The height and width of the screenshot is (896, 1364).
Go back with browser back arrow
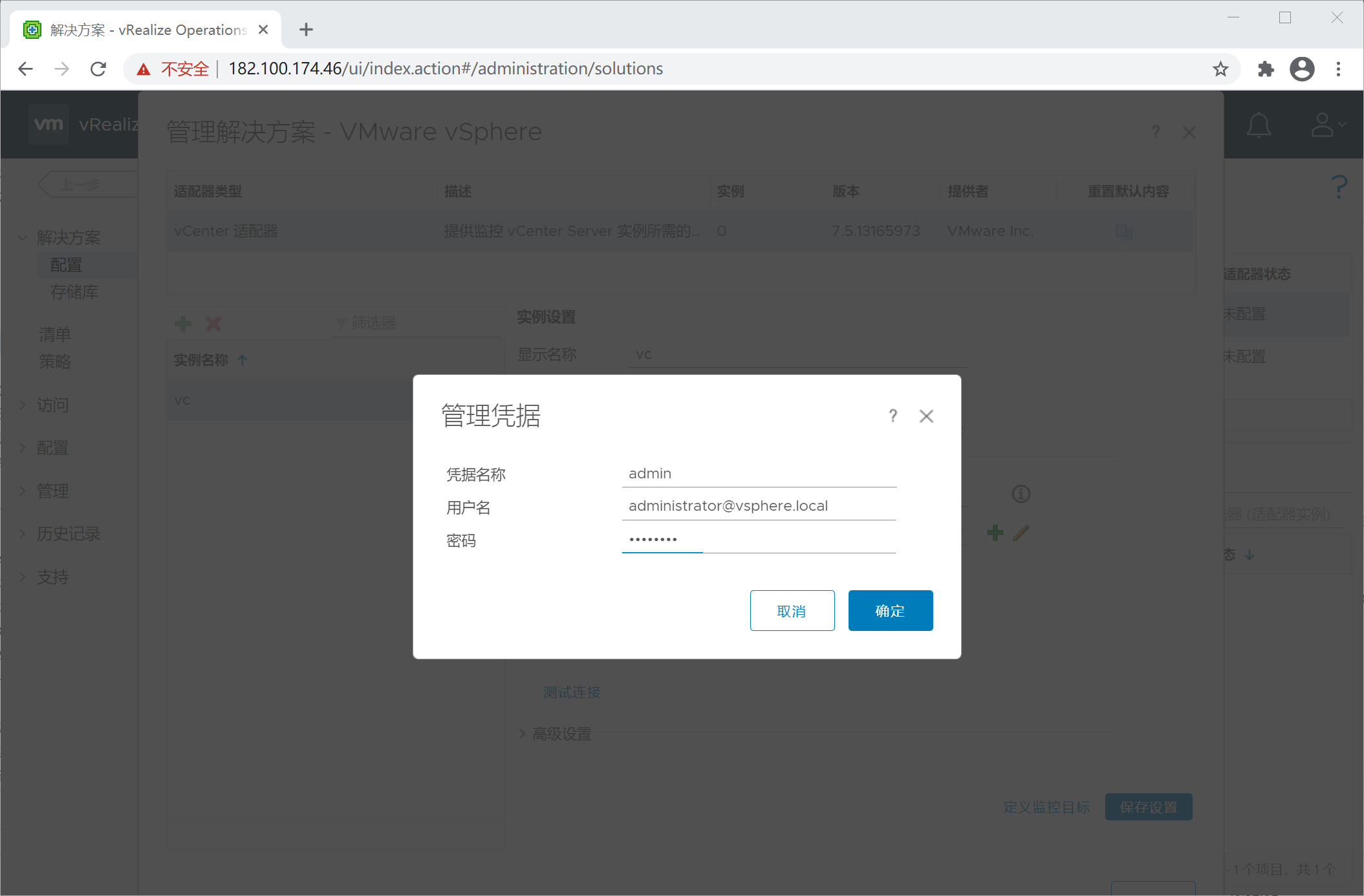25,69
